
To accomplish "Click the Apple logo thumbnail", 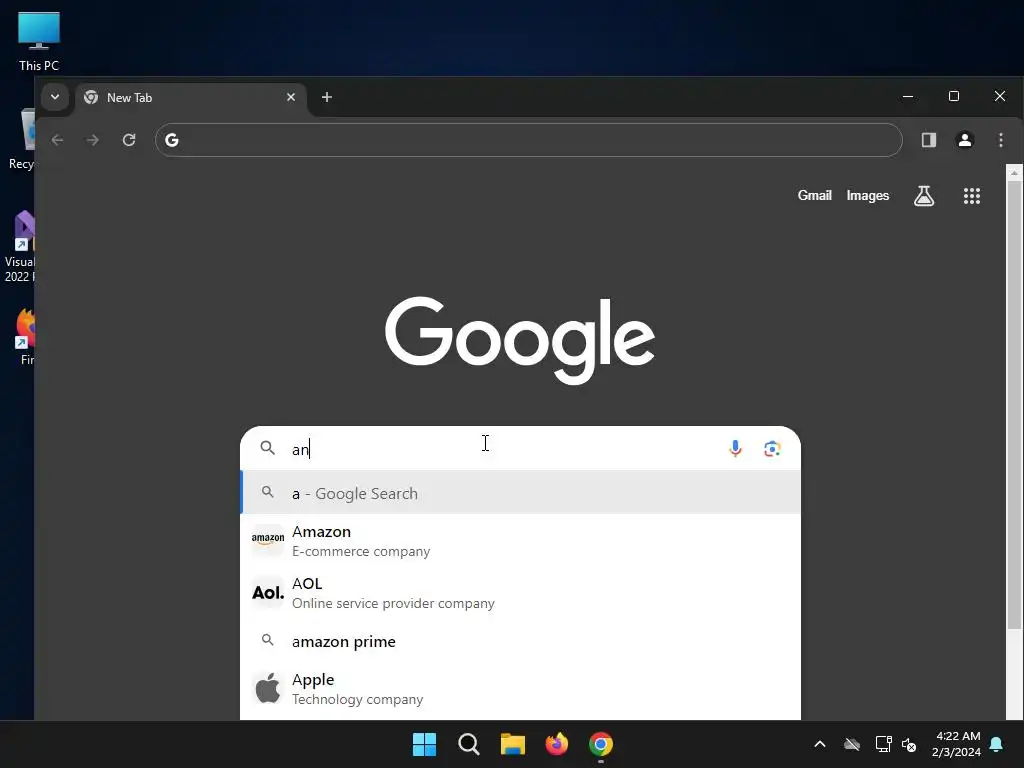I will (x=268, y=688).
